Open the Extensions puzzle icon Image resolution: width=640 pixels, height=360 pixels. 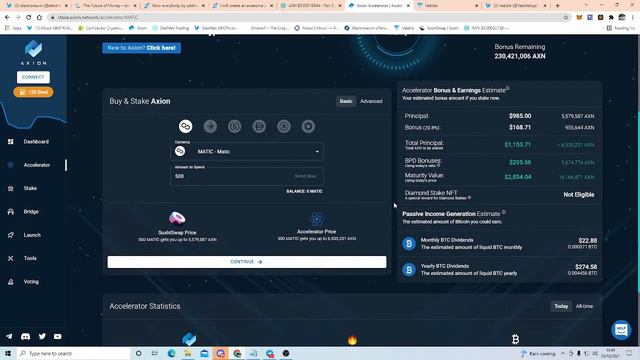(x=611, y=18)
